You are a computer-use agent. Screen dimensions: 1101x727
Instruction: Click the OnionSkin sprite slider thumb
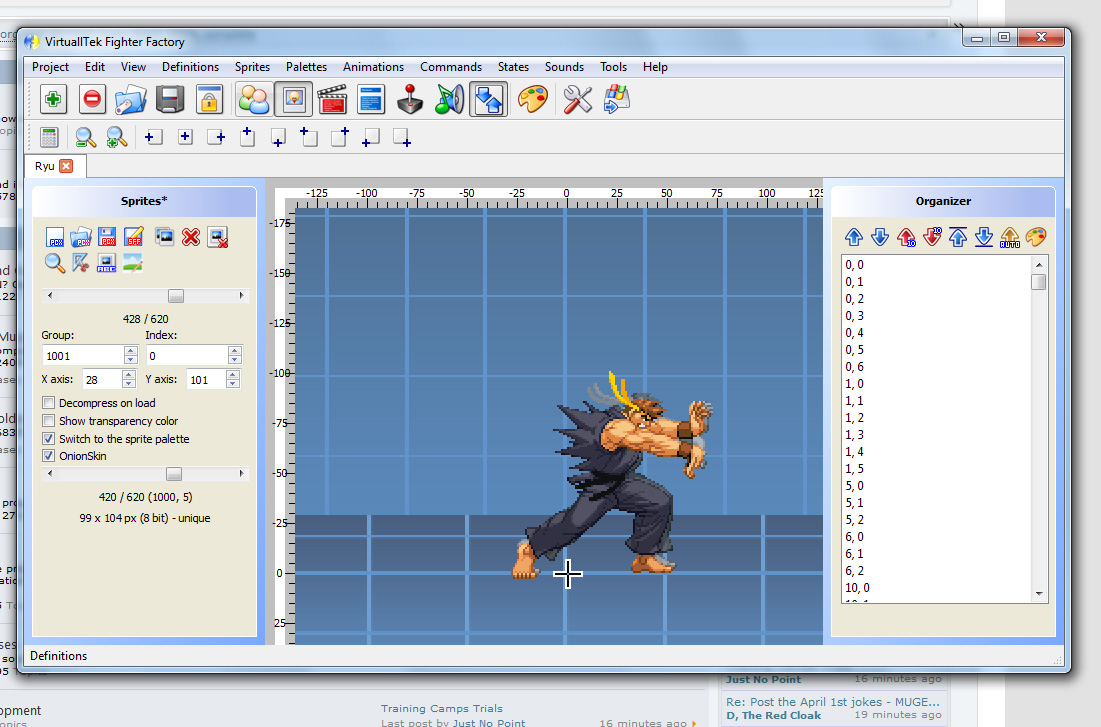pos(174,474)
